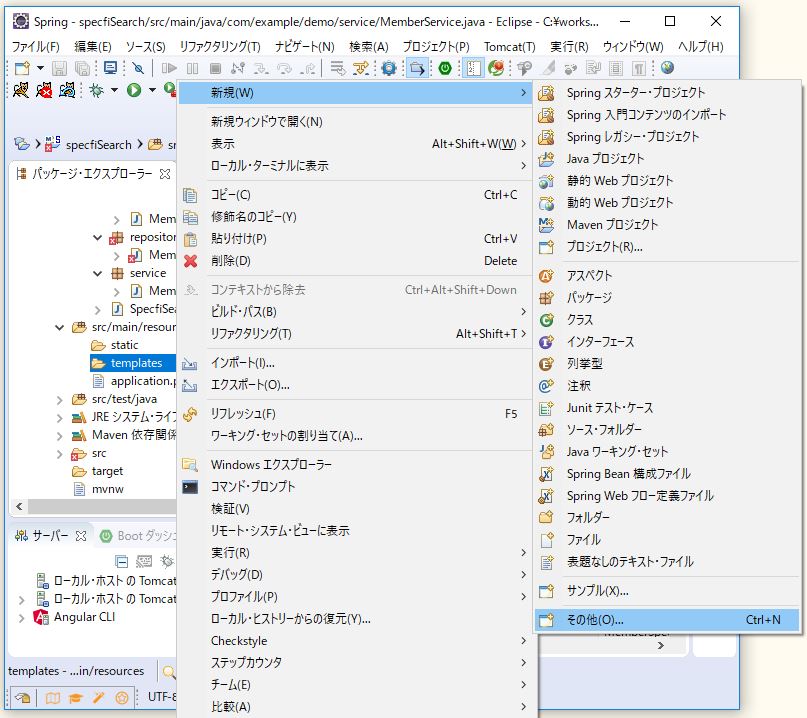Image resolution: width=807 pixels, height=718 pixels.
Task: Choose Spring スターター・プロジェクト entry
Action: (x=667, y=93)
